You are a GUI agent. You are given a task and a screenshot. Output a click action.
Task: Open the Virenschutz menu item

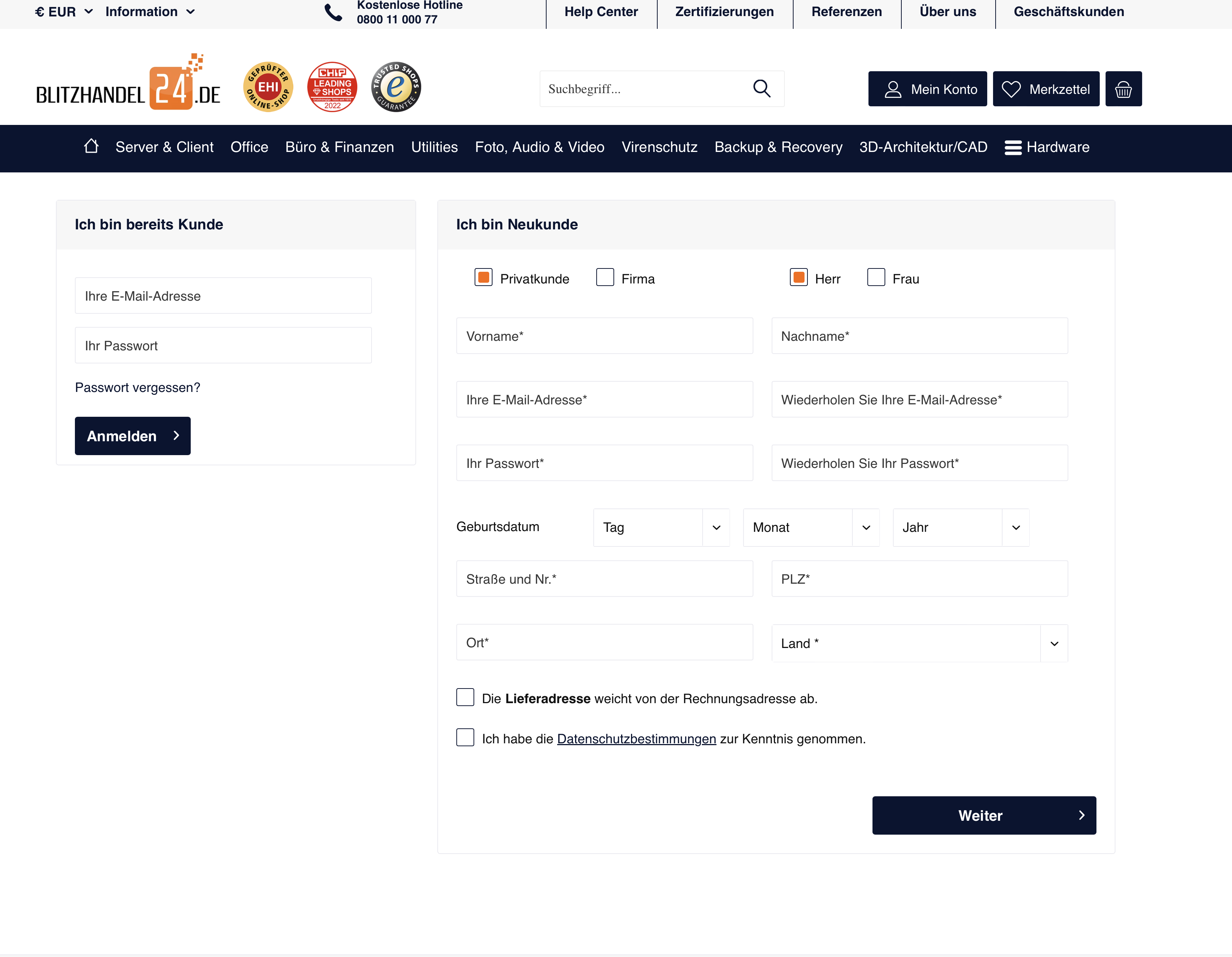659,147
